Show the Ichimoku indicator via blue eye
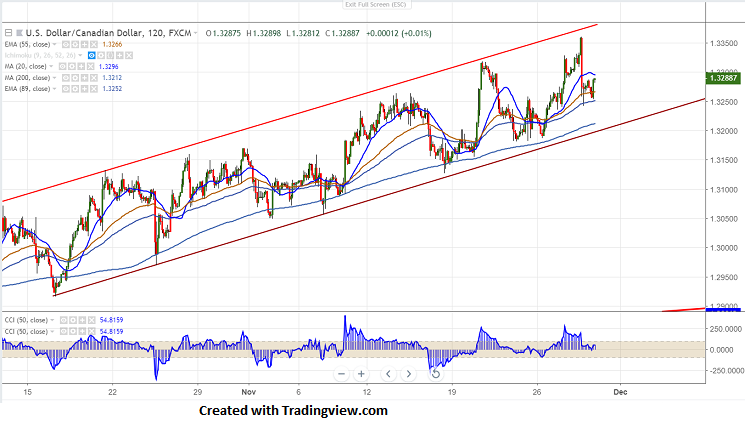 coord(92,55)
